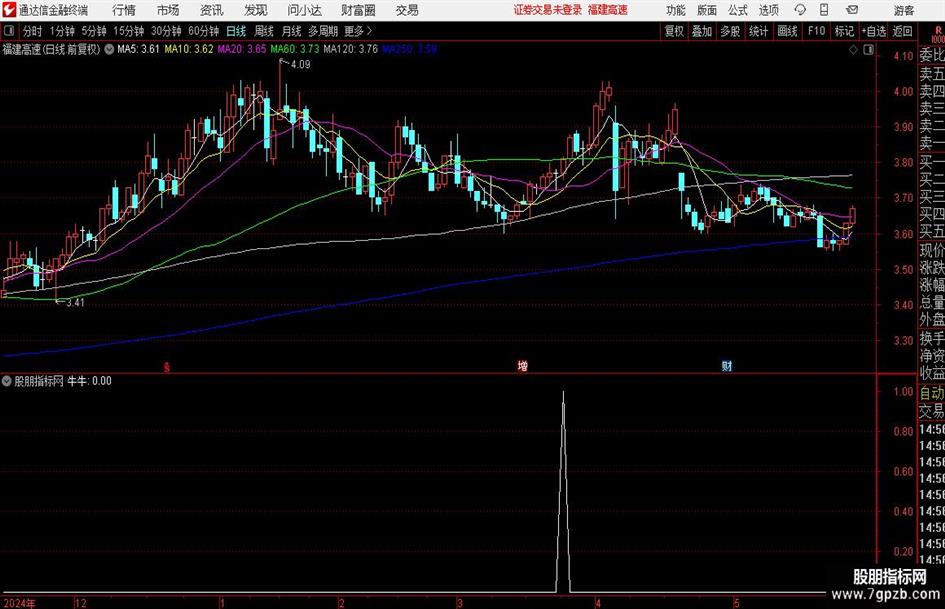Open the 选项 menu

pos(768,10)
